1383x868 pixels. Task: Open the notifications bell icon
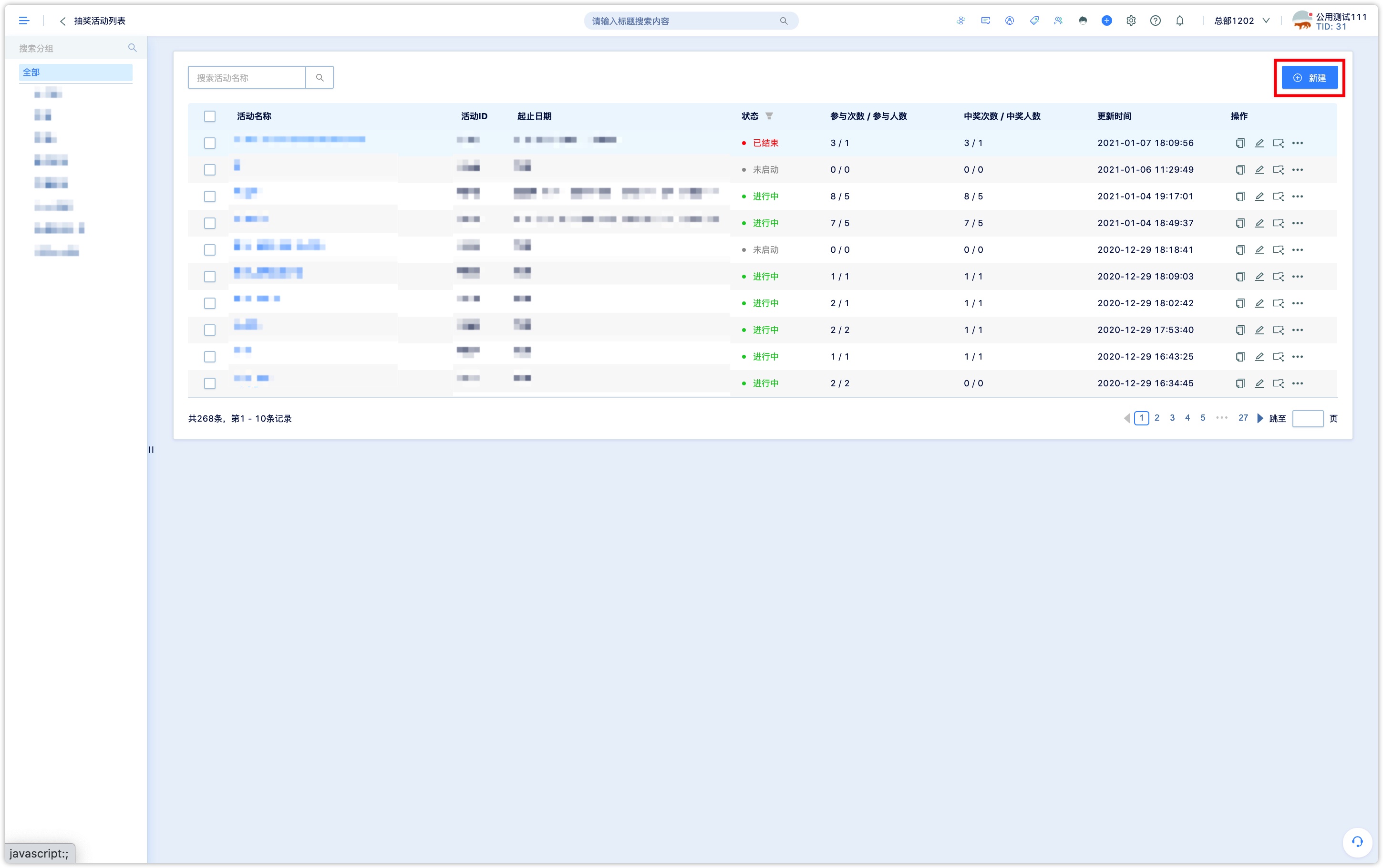pyautogui.click(x=1179, y=21)
